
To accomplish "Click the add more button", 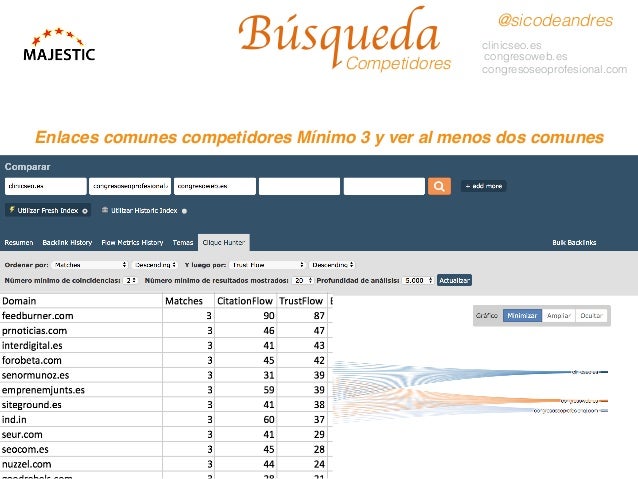I will point(484,186).
